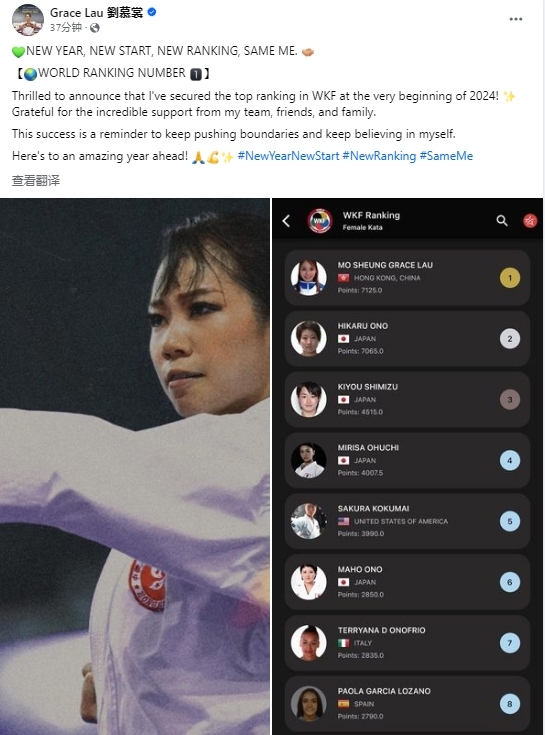Click the blue verified badge
Screen dimensions: 545x735
tap(152, 12)
